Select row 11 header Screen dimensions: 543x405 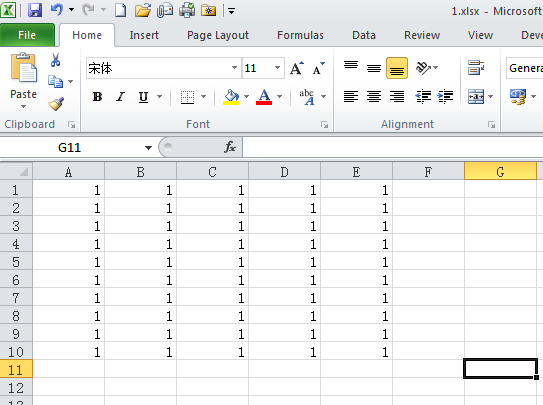(16, 369)
